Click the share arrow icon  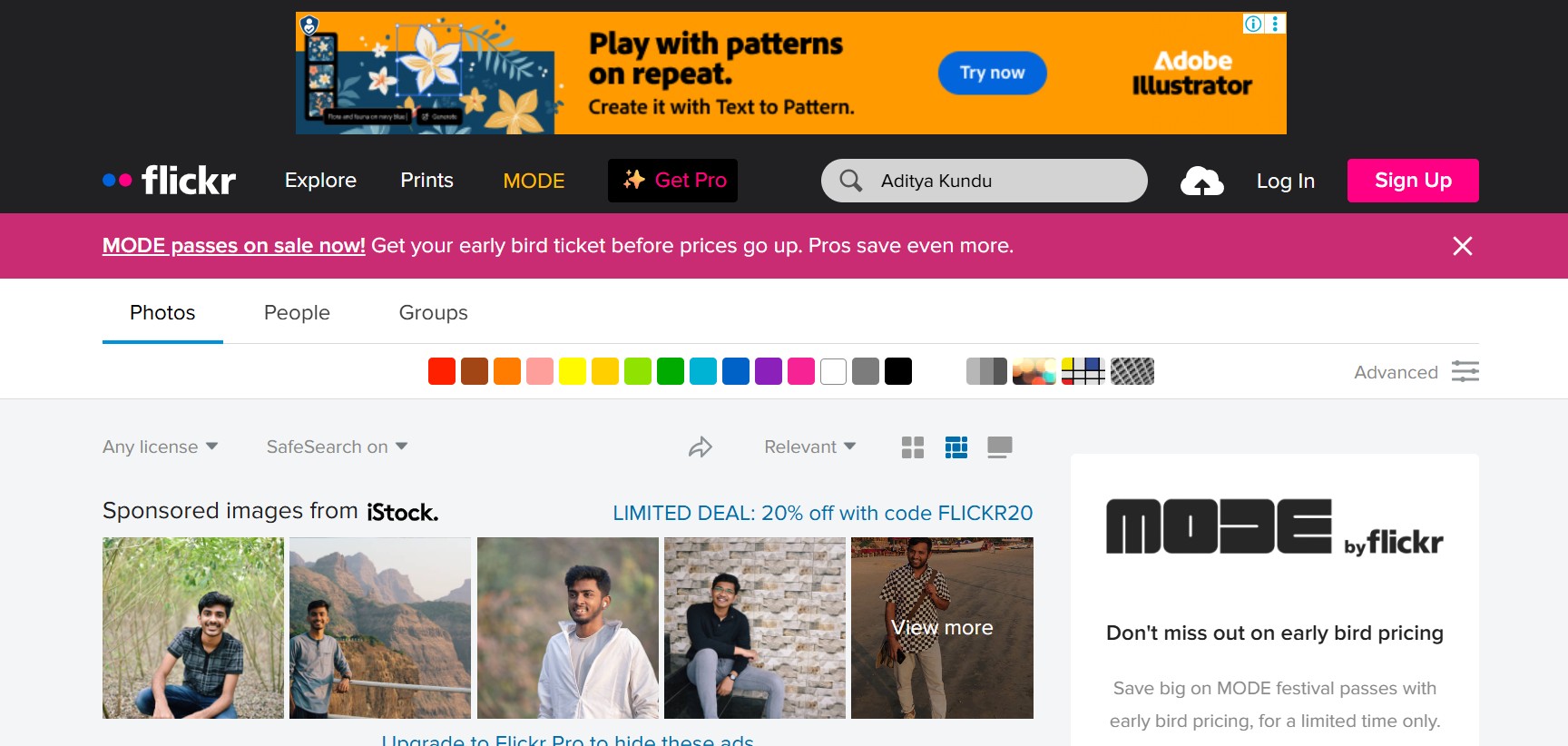click(700, 447)
